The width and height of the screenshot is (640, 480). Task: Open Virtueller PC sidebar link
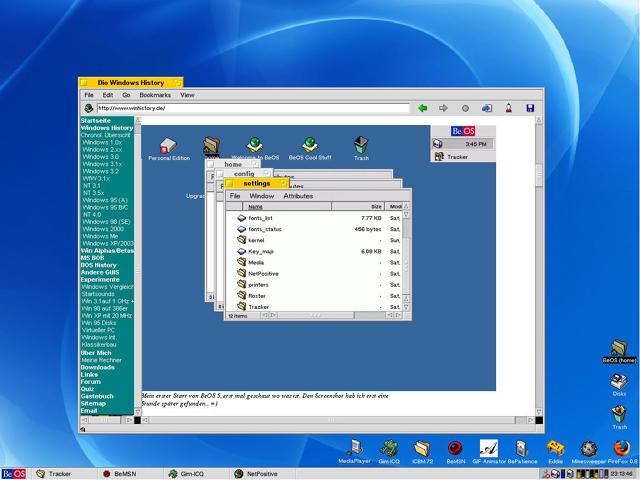point(98,330)
